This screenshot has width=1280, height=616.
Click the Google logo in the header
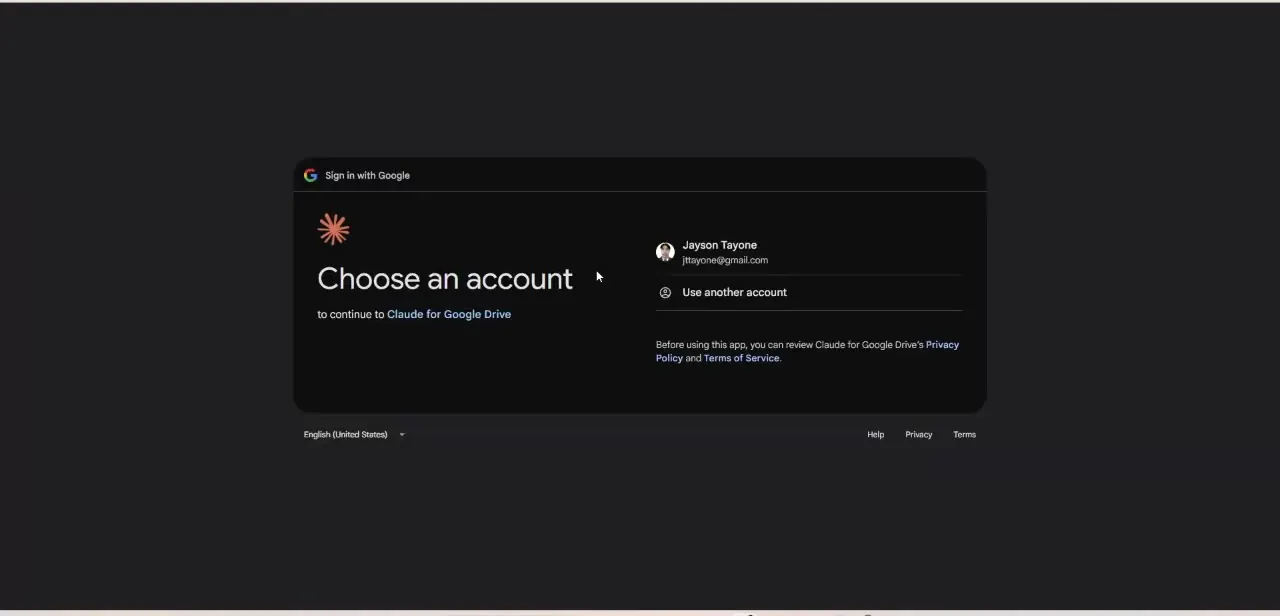coord(310,175)
